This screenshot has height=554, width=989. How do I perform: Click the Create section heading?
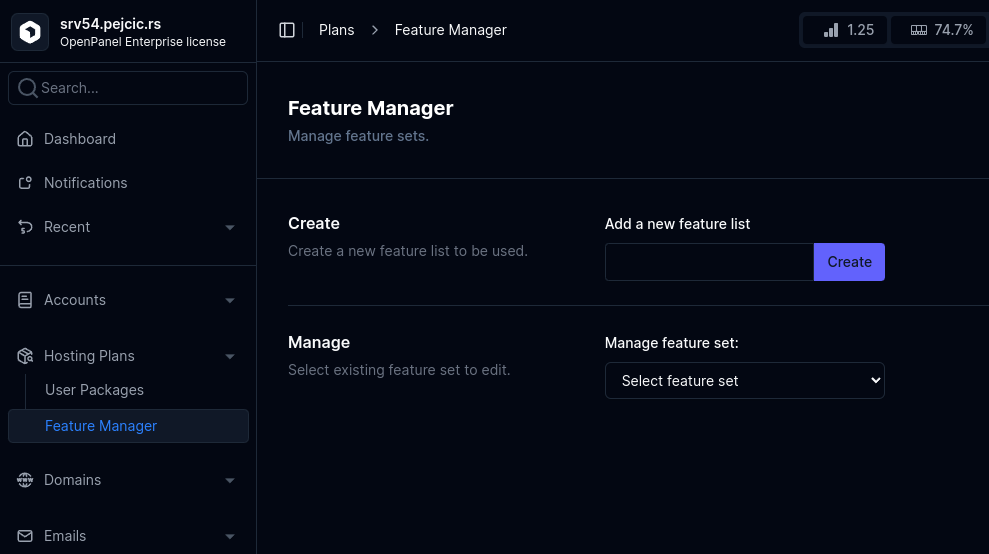click(x=313, y=223)
